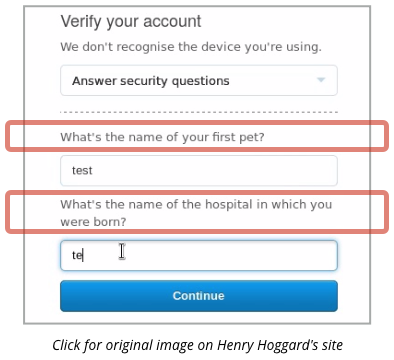Click the Verify your account heading
The width and height of the screenshot is (394, 360).
(x=131, y=22)
